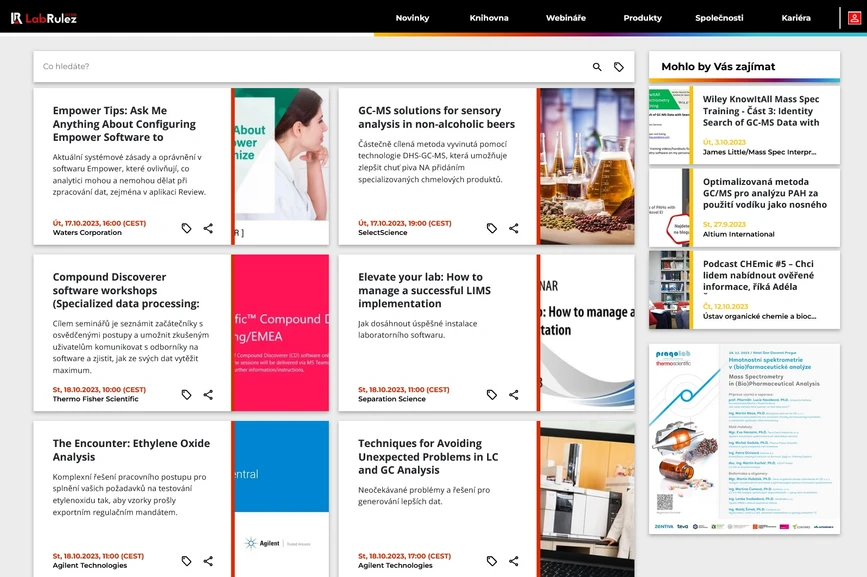Viewport: 867px width, 577px height.
Task: Share the Techniques for Avoiding Problems article
Action: click(x=513, y=561)
